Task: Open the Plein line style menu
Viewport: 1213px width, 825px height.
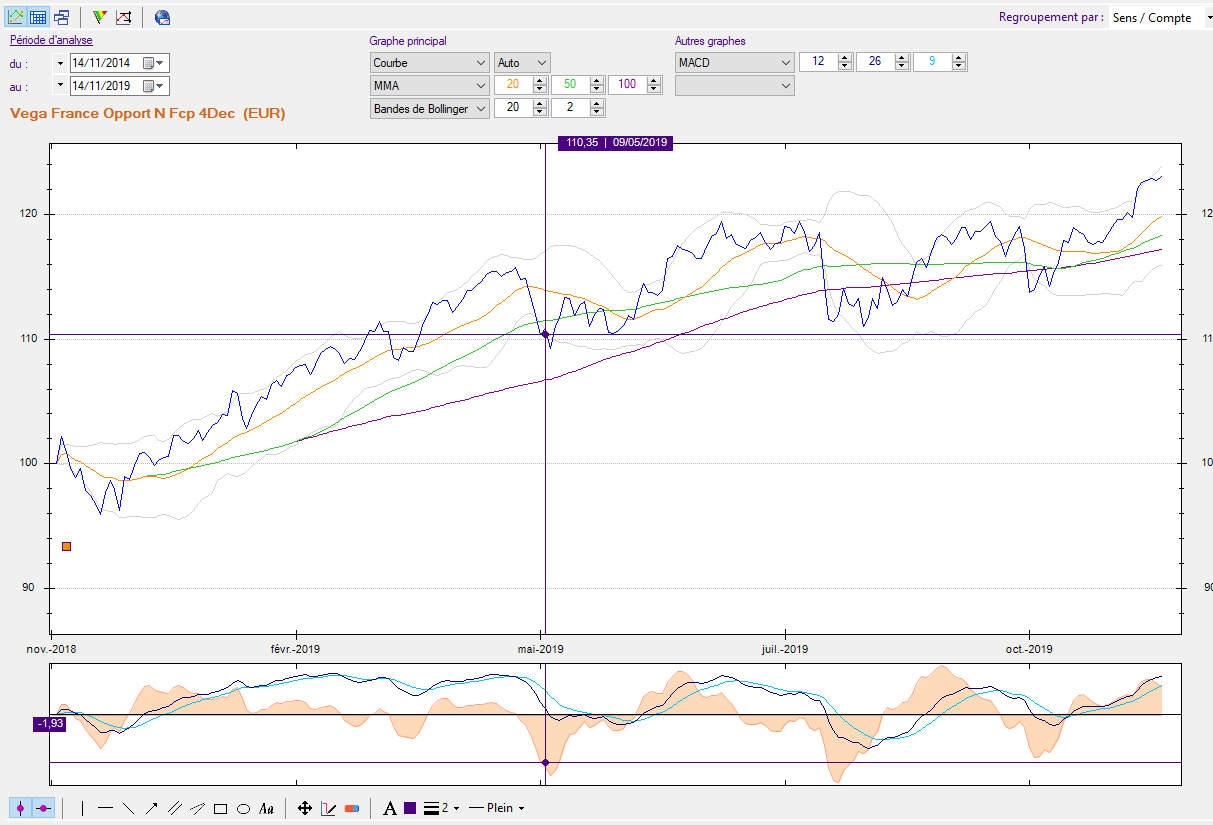Action: (497, 808)
